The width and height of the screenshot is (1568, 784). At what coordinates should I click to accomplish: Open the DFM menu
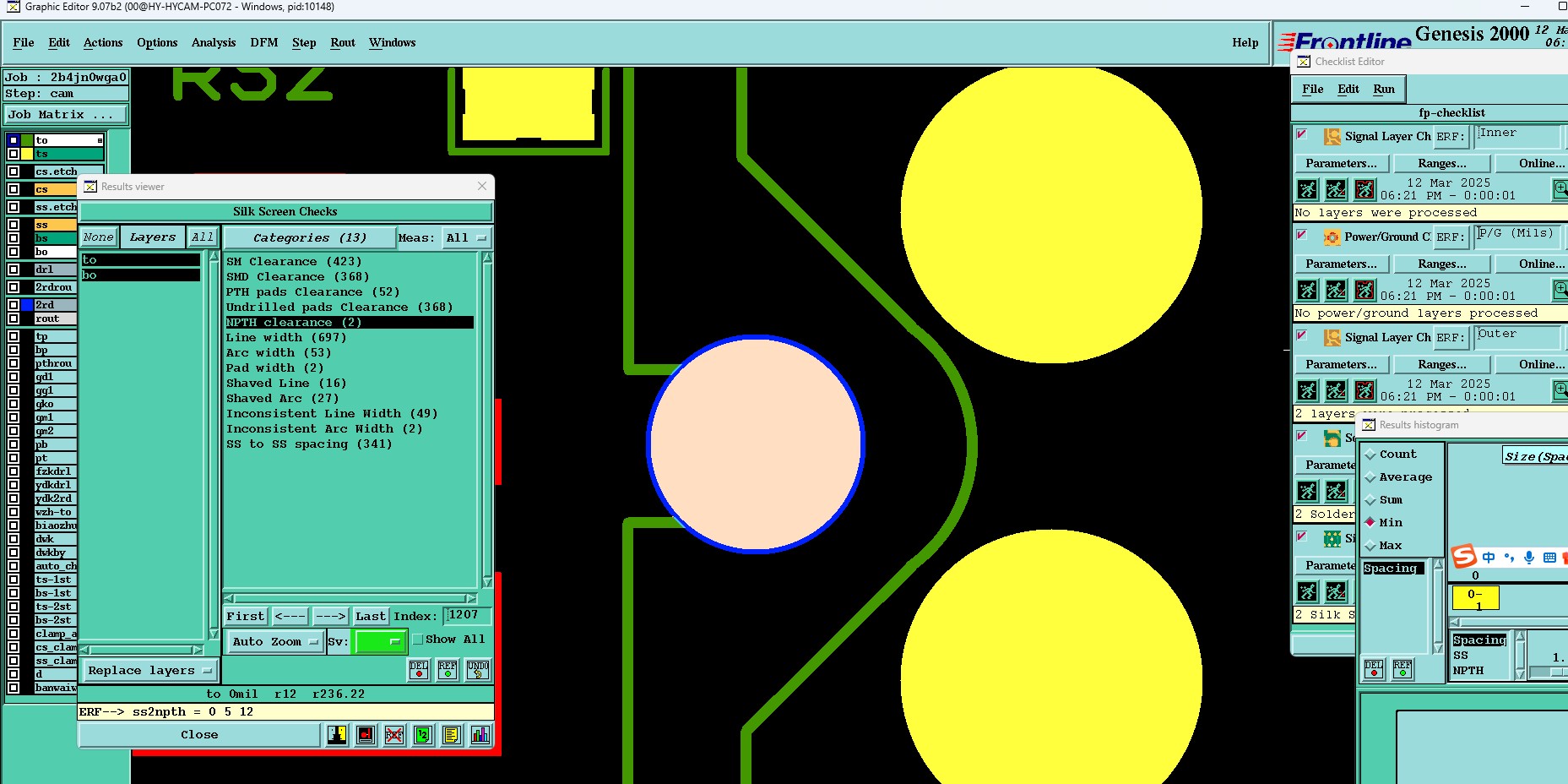[x=264, y=43]
